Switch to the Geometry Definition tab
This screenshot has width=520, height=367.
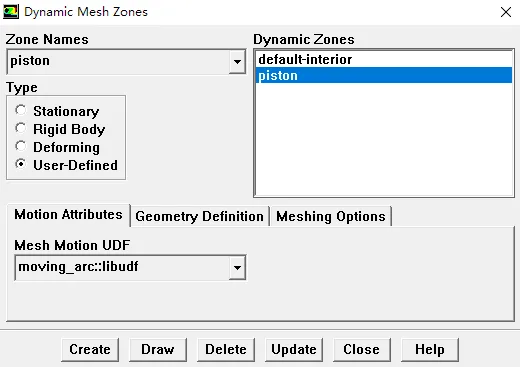point(200,216)
